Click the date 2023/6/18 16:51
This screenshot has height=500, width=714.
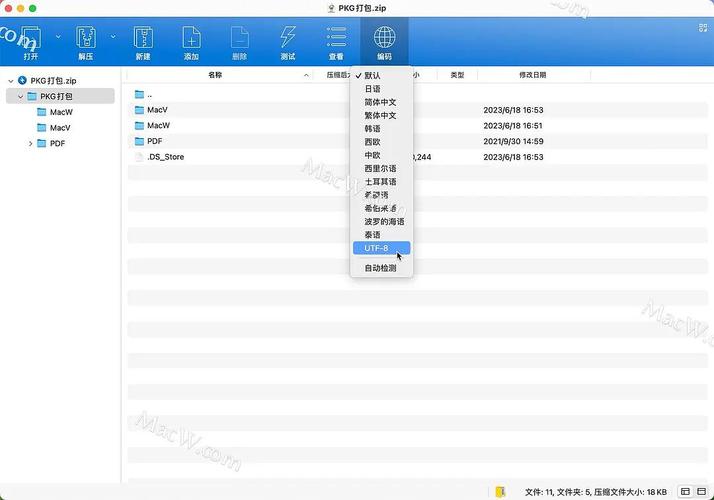(x=513, y=126)
